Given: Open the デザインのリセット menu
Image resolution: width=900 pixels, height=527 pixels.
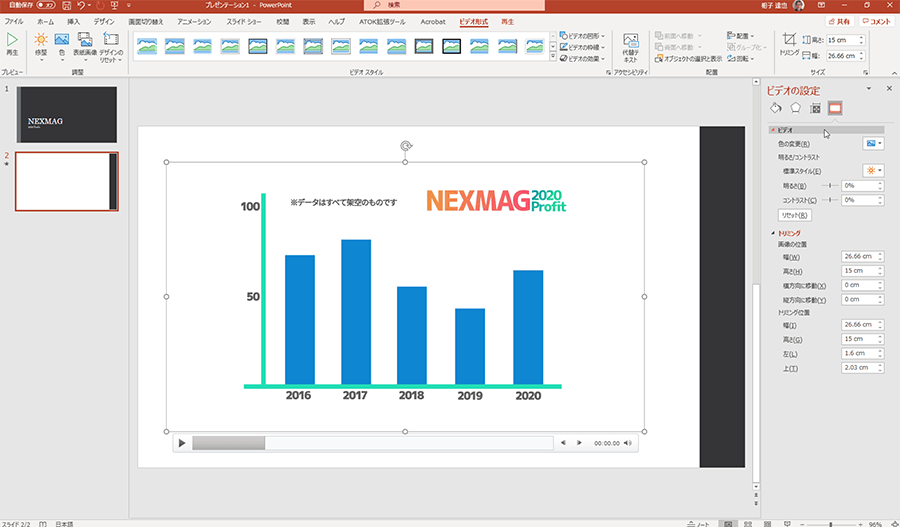Looking at the screenshot, I should 111,46.
